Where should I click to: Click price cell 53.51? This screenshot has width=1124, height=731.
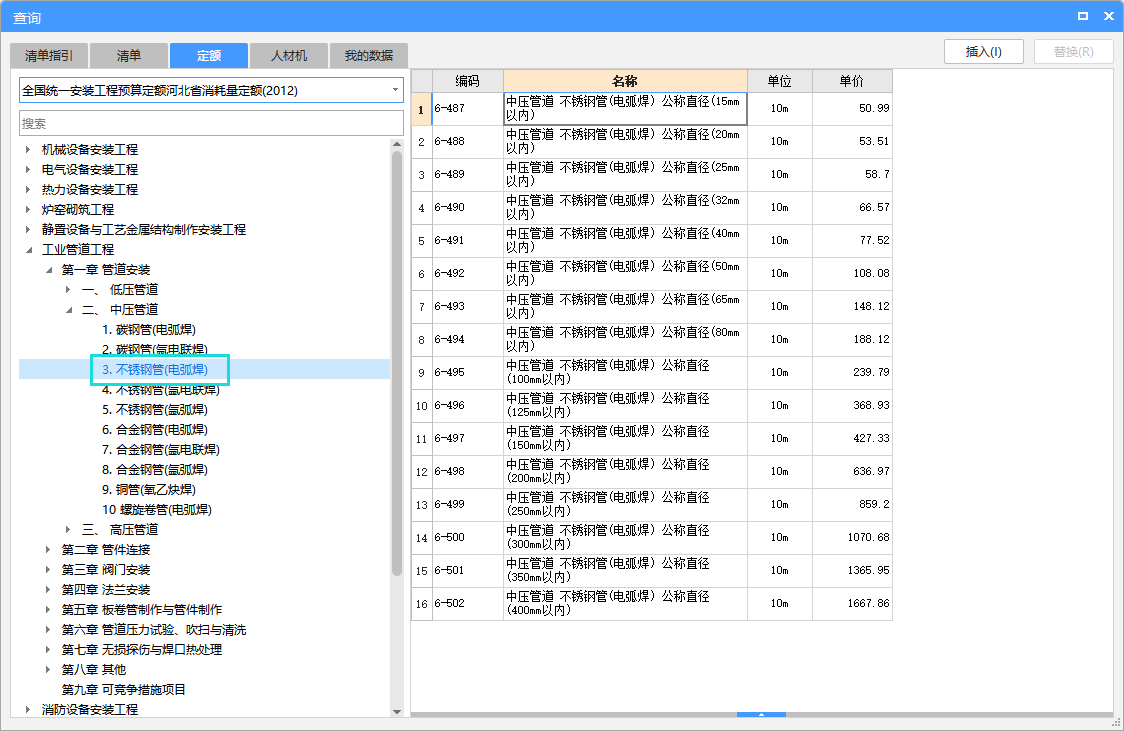[x=852, y=142]
